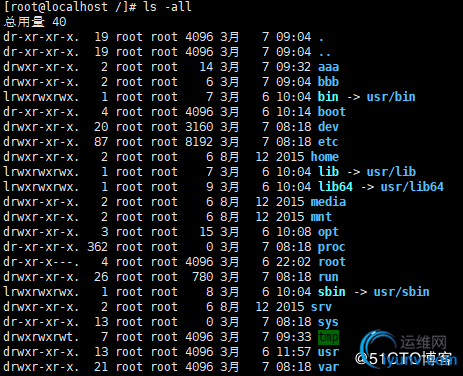Click the link count '26' in run row
The width and height of the screenshot is (463, 376).
tap(101, 277)
